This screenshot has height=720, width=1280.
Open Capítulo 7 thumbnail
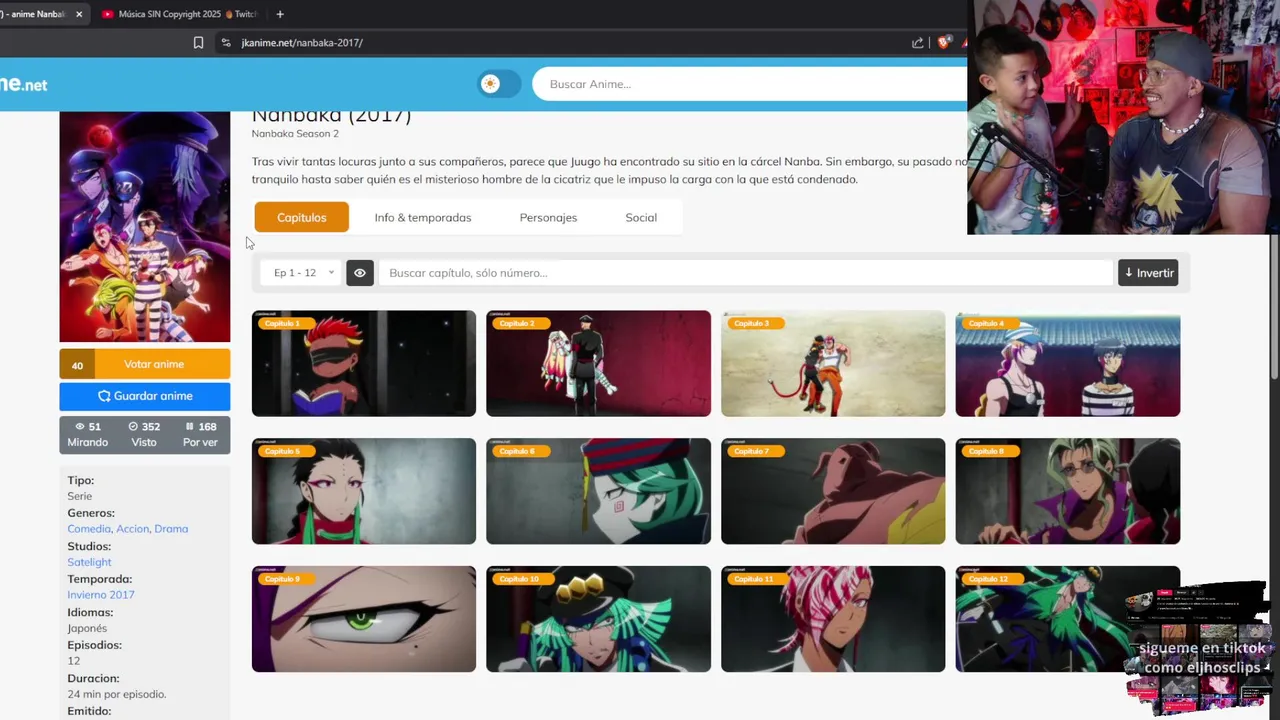click(x=833, y=491)
